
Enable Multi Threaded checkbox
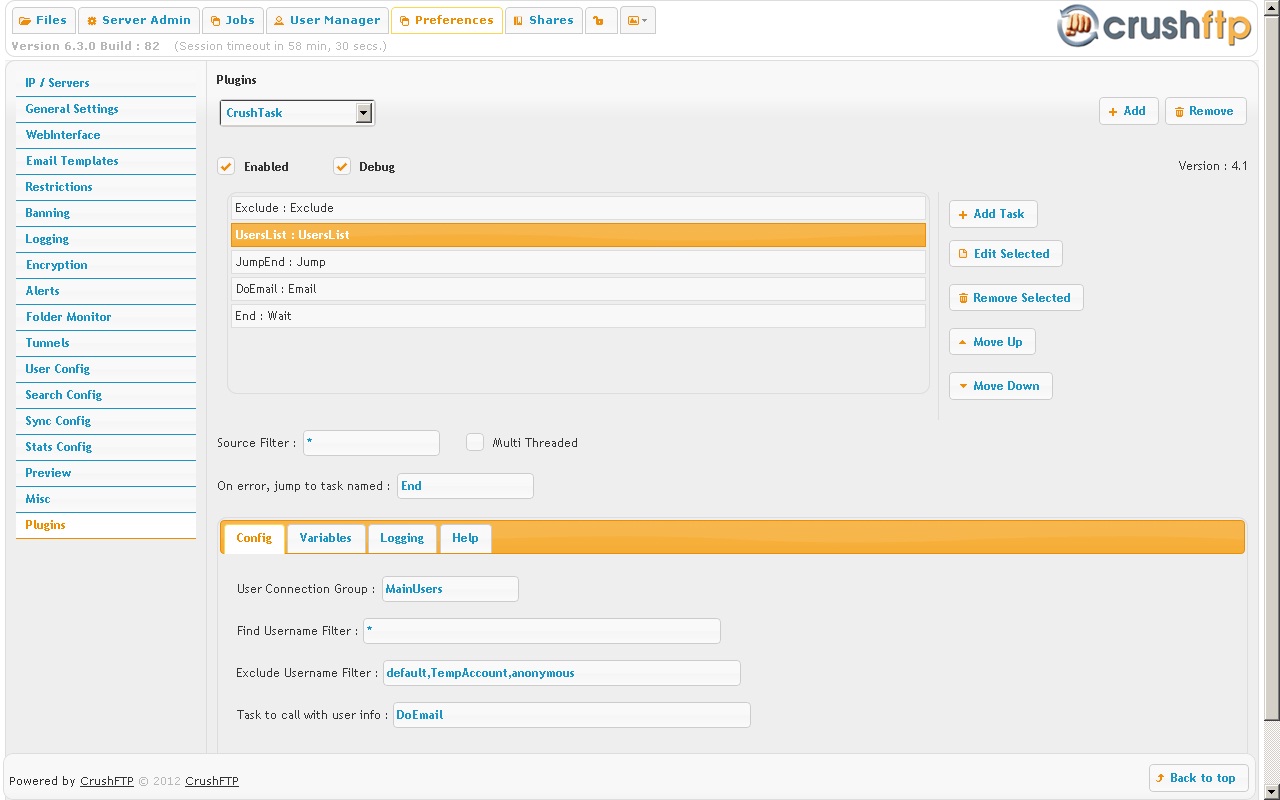click(x=475, y=442)
